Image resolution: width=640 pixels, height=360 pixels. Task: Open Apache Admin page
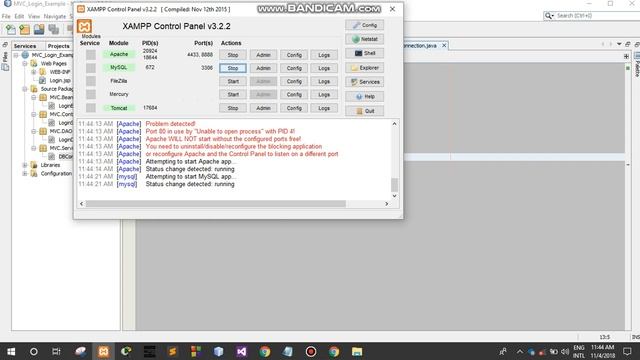pyautogui.click(x=263, y=55)
